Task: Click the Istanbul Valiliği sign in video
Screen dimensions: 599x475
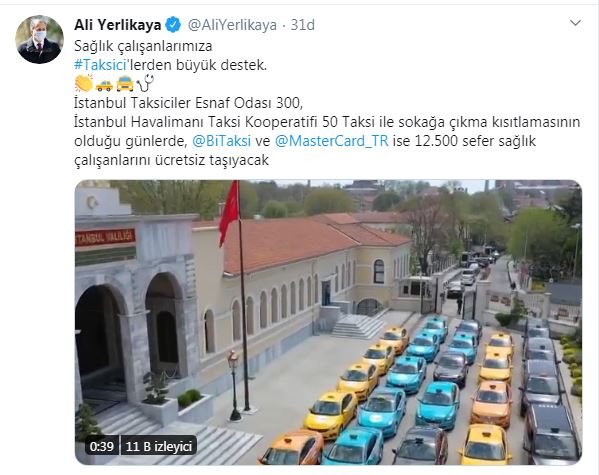Action: (x=105, y=237)
